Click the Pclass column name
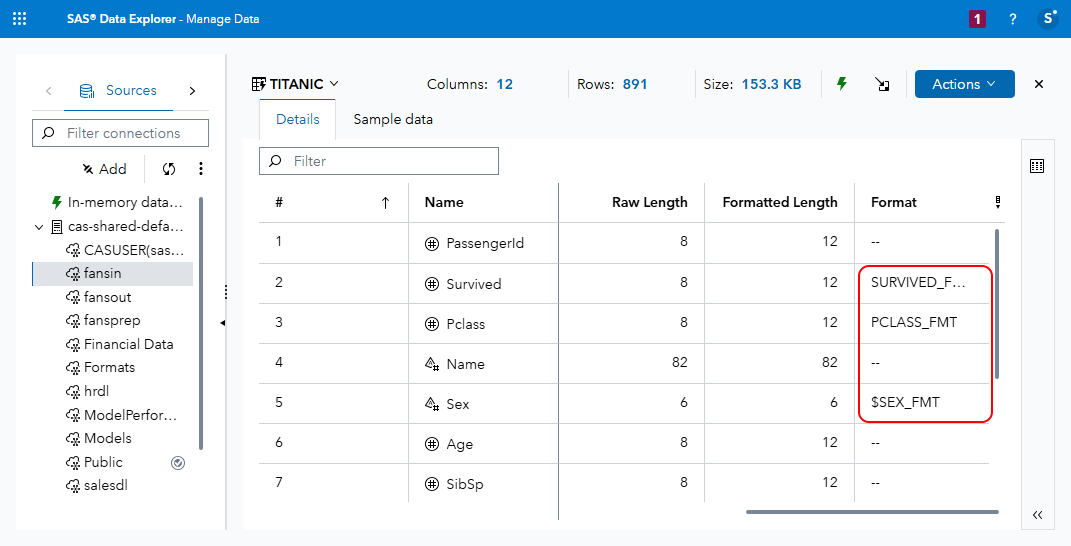 [465, 324]
